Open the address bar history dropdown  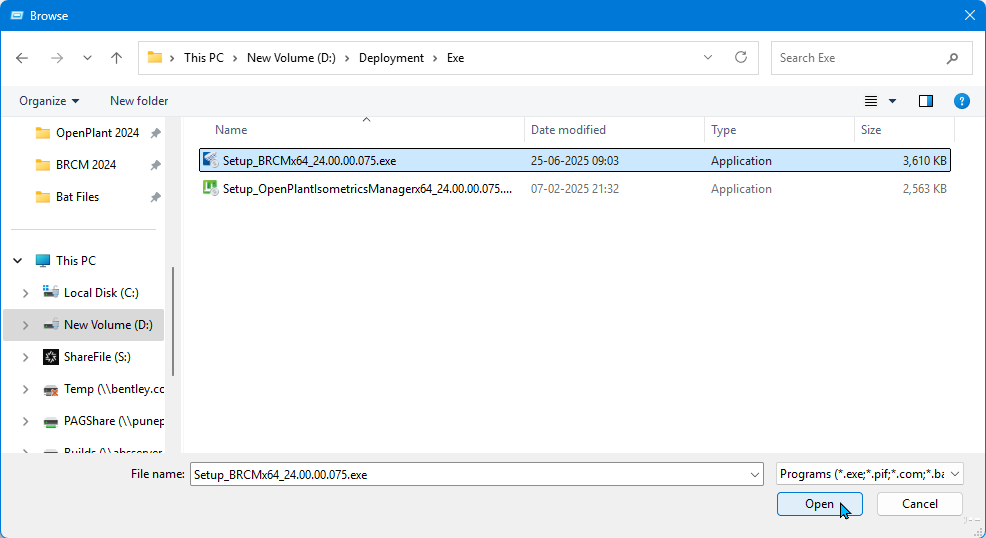(x=708, y=57)
